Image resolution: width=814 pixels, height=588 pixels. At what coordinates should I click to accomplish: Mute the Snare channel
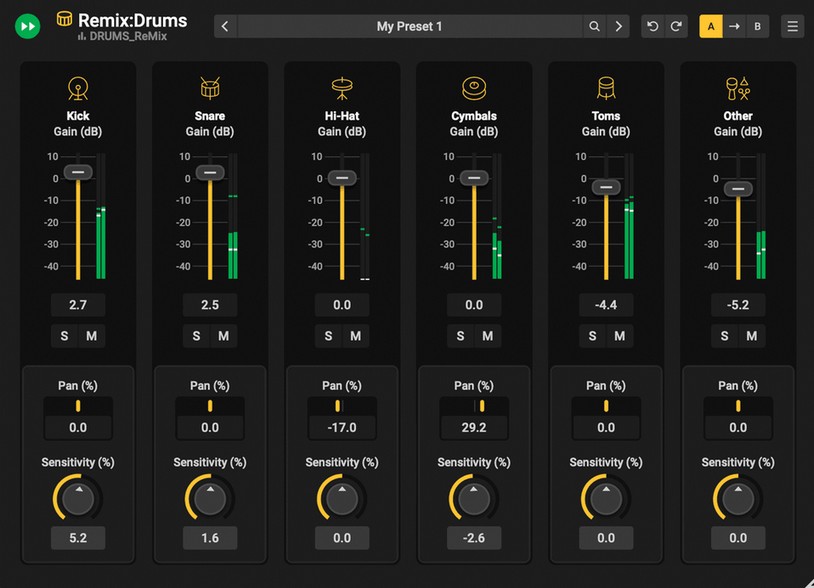[223, 336]
